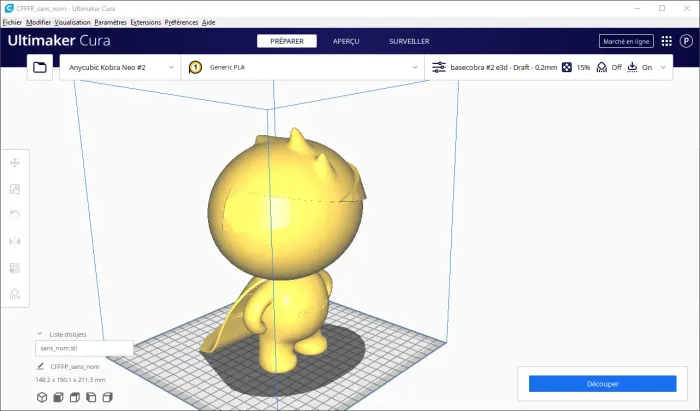Open the Marché en ligne marketplace
700x411 pixels.
626,41
